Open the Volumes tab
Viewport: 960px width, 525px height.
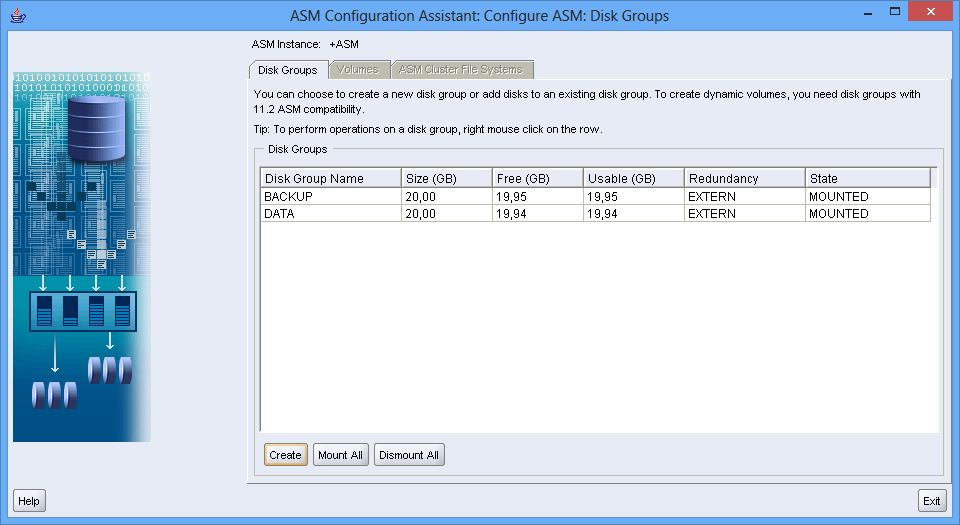point(358,70)
